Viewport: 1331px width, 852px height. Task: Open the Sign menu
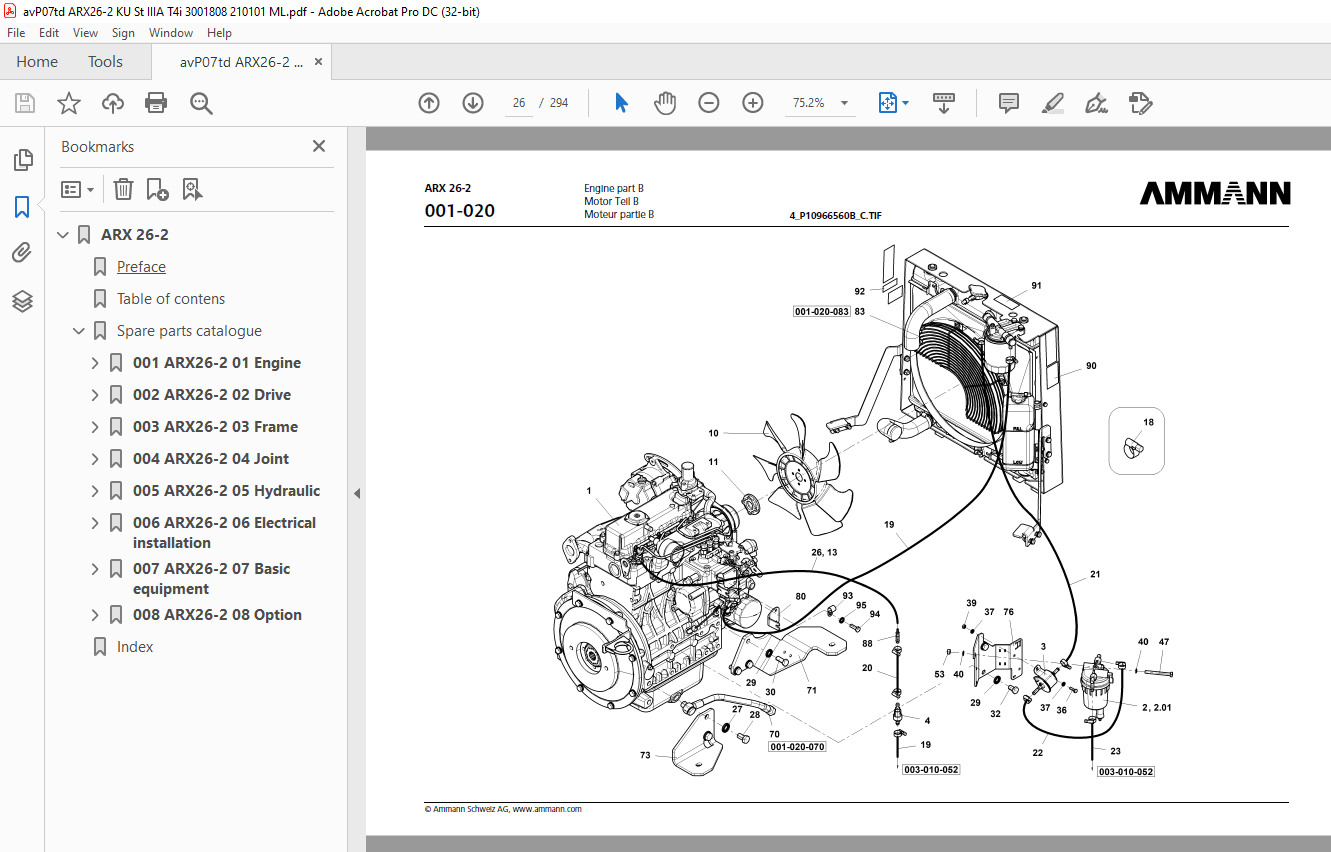(x=123, y=33)
